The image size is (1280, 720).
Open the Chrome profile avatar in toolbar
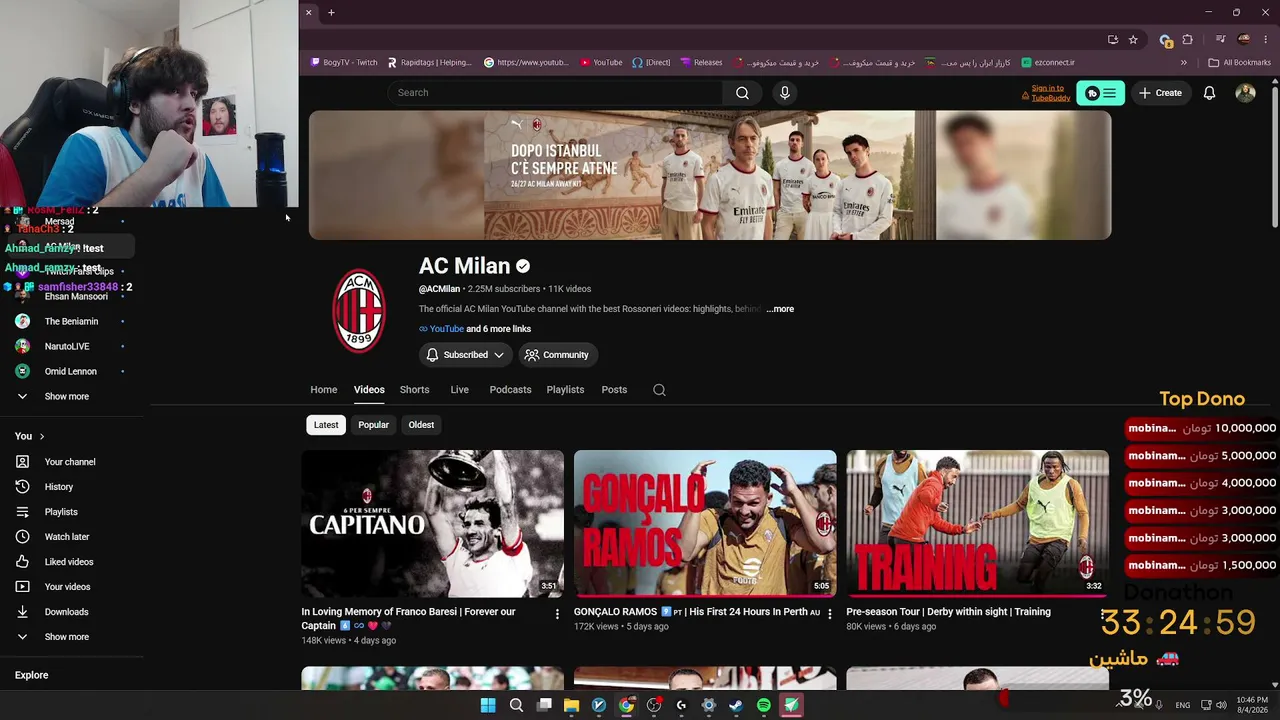[1244, 40]
